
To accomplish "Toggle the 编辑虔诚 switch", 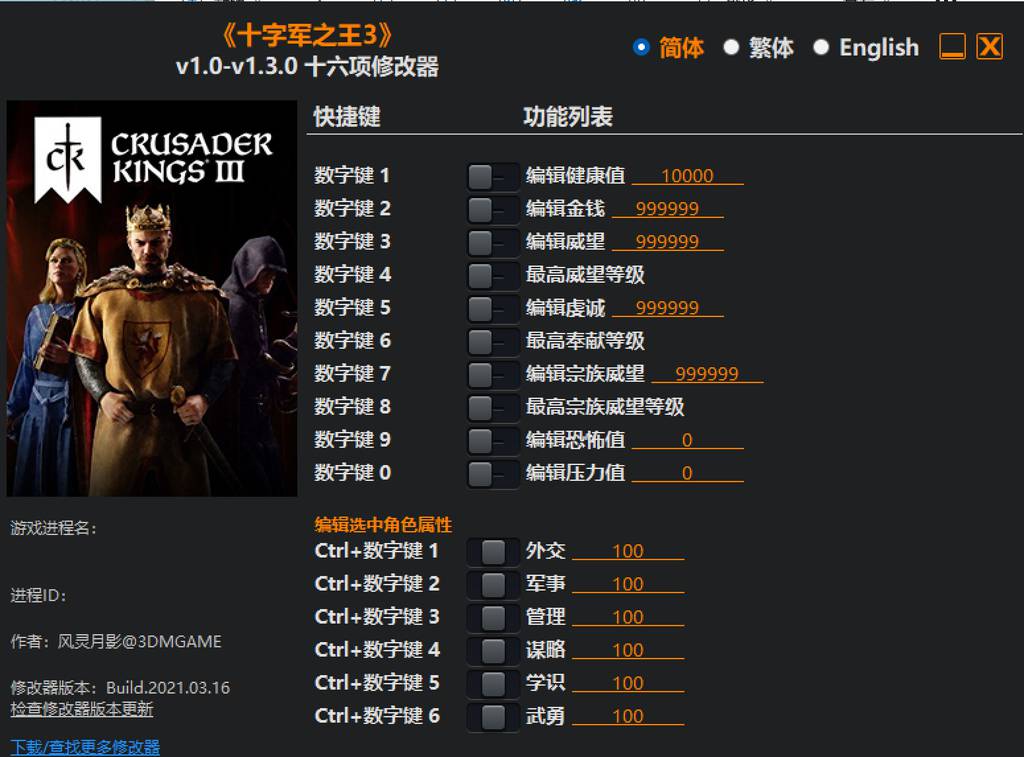I will point(492,308).
